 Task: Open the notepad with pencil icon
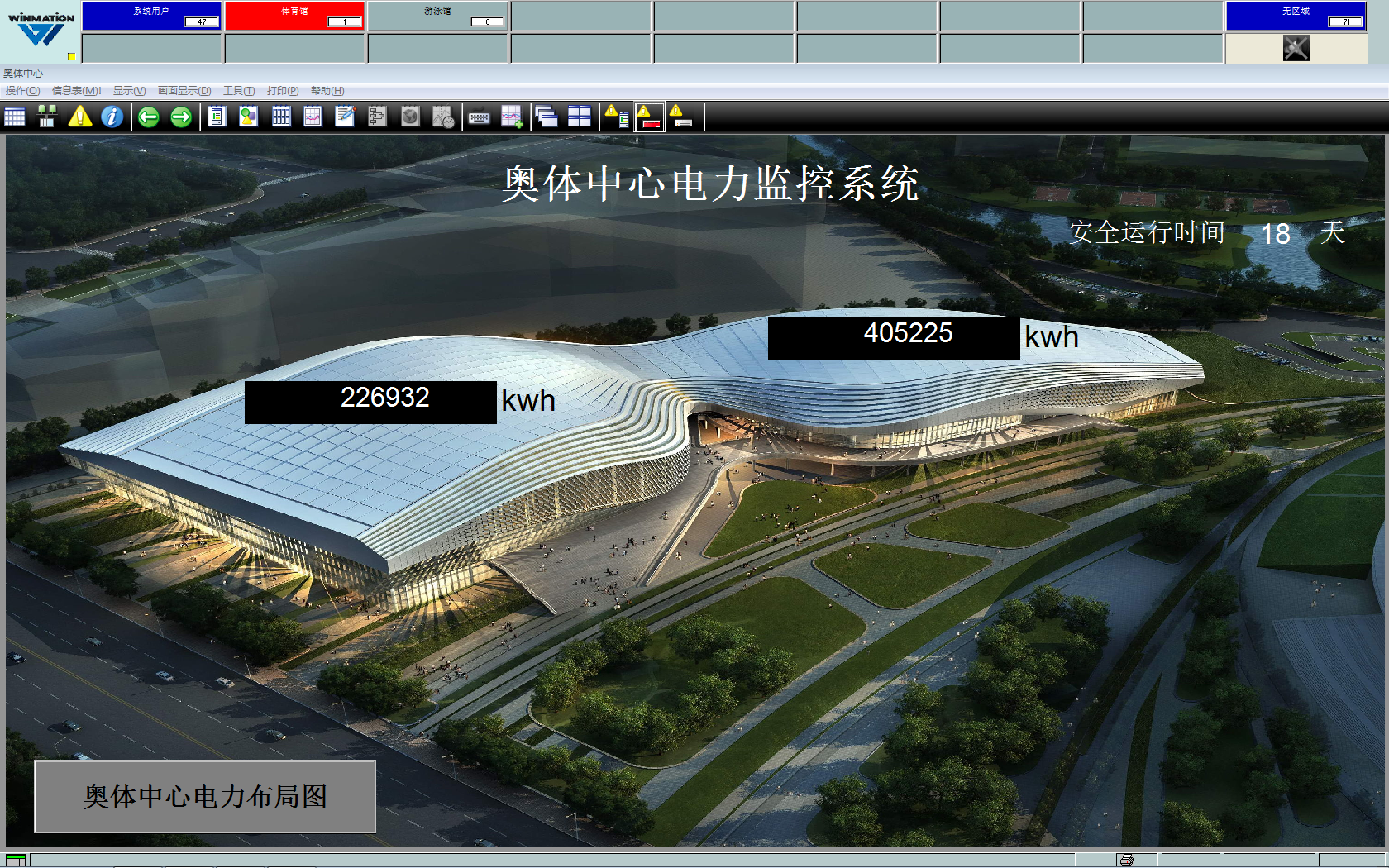(x=345, y=117)
